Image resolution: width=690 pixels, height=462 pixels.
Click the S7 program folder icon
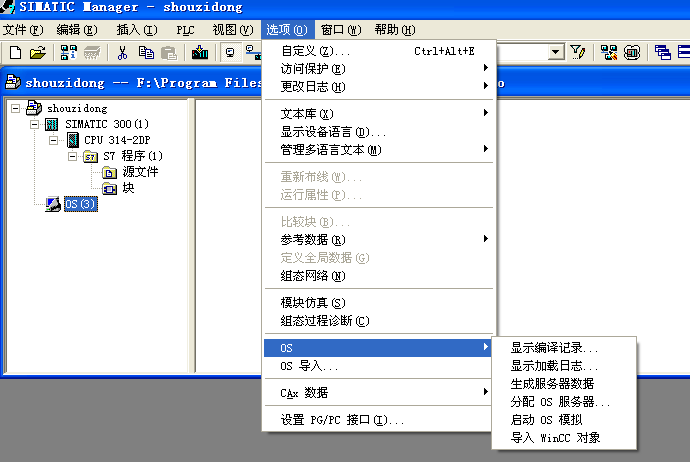coord(91,156)
